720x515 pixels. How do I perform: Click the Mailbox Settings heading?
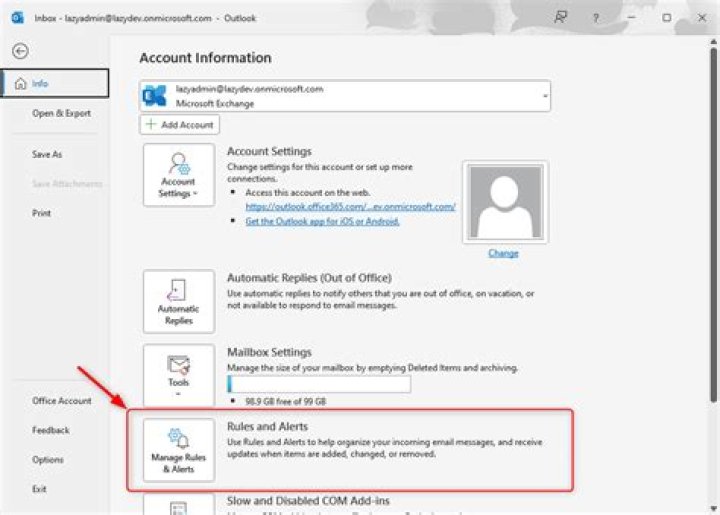269,352
